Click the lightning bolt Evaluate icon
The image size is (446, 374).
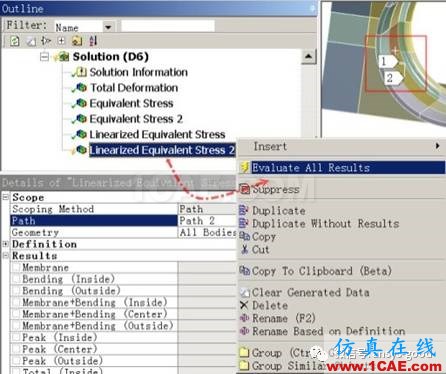coord(245,167)
